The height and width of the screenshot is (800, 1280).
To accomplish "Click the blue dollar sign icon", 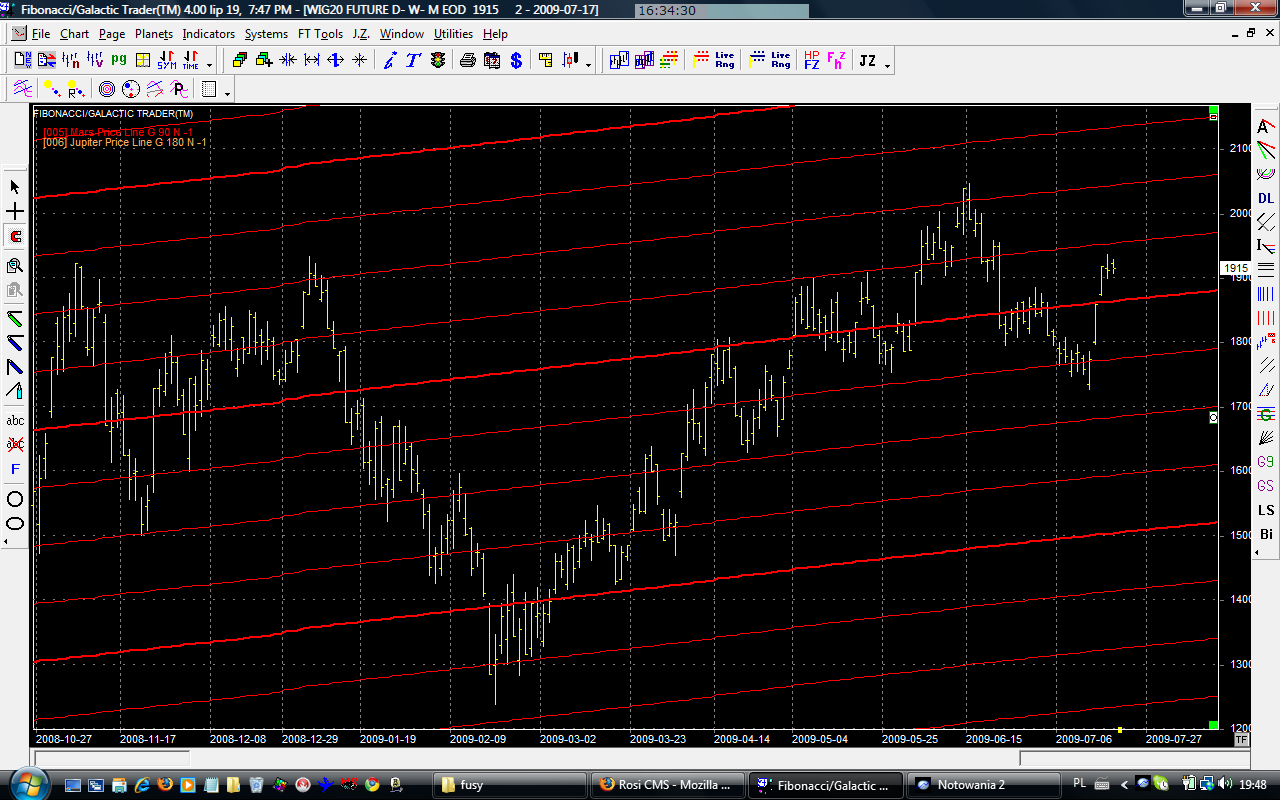I will tap(516, 61).
